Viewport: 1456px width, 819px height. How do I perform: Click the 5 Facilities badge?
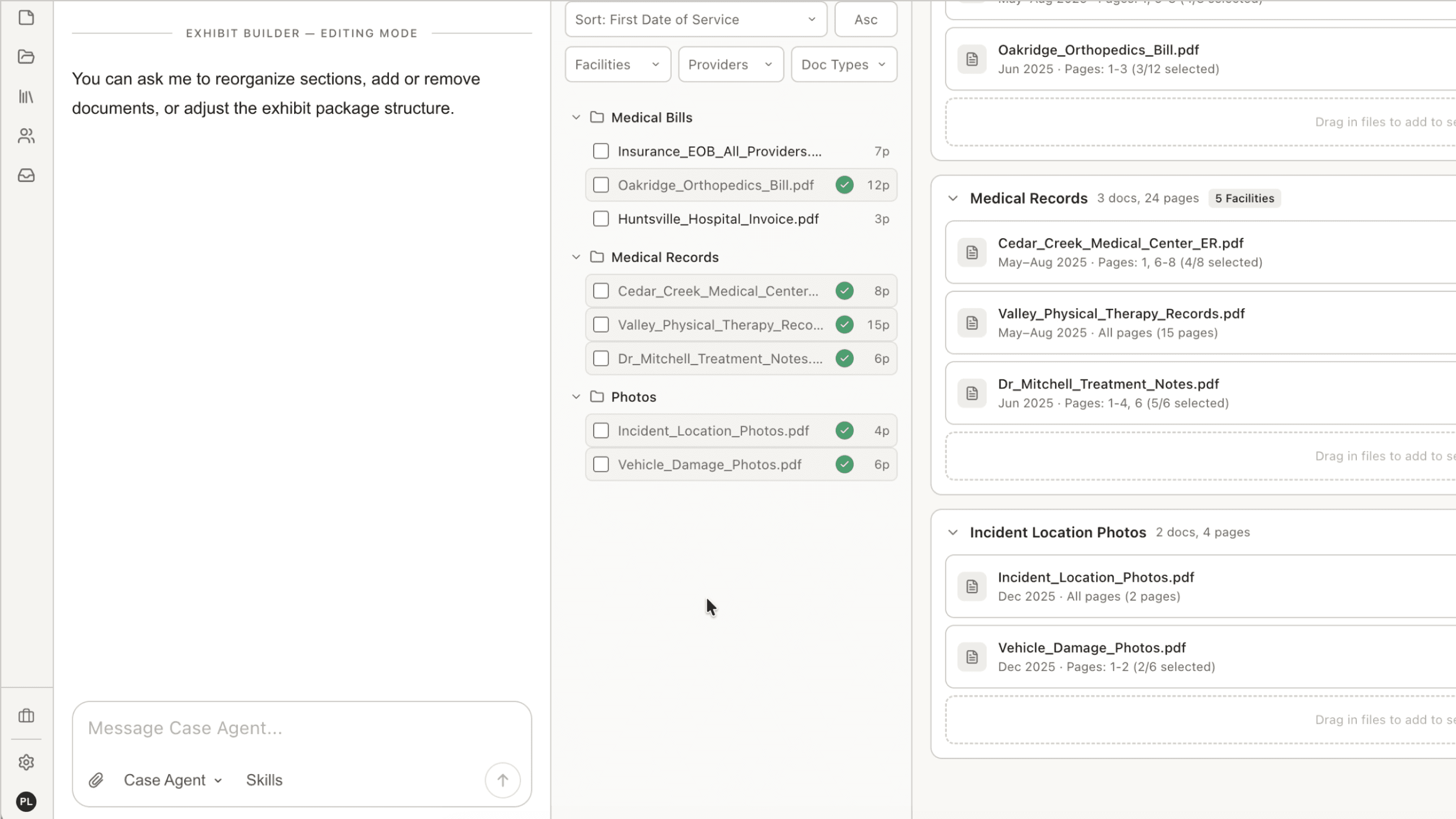coord(1245,198)
